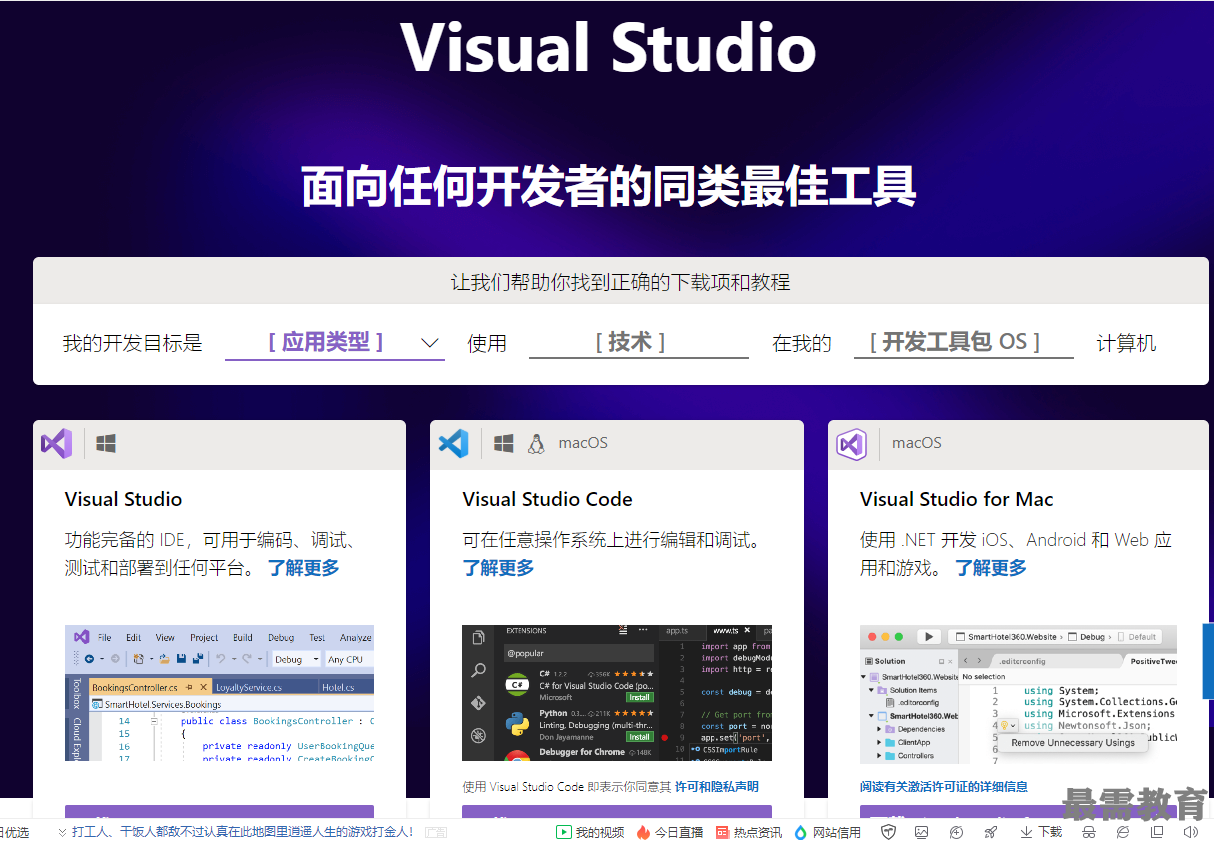1214x844 pixels.
Task: Open 阅读有关激活许可证的详细信息 link
Action: pos(944,787)
